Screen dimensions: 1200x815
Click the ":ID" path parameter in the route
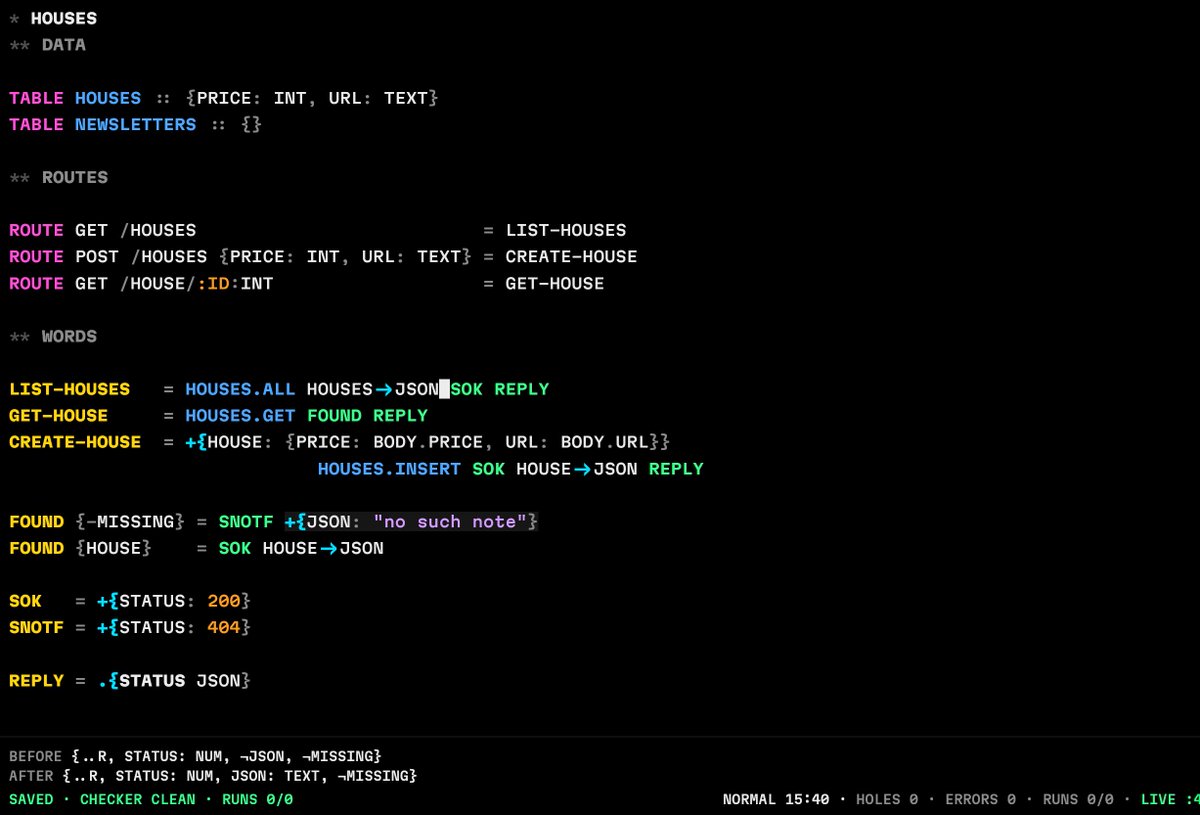coord(212,283)
